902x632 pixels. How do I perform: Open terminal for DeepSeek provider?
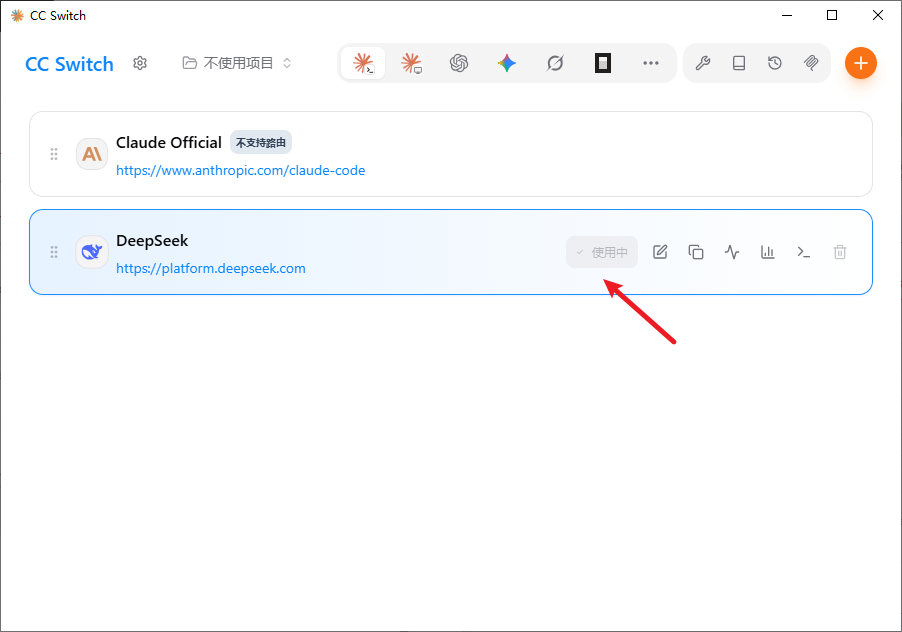[804, 252]
